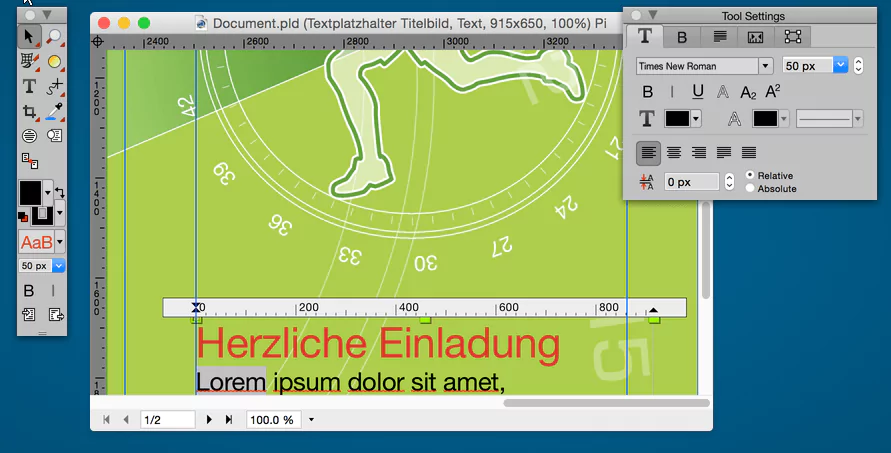This screenshot has width=891, height=453.
Task: Toggle bold in the Tool Settings panel
Action: (x=648, y=92)
